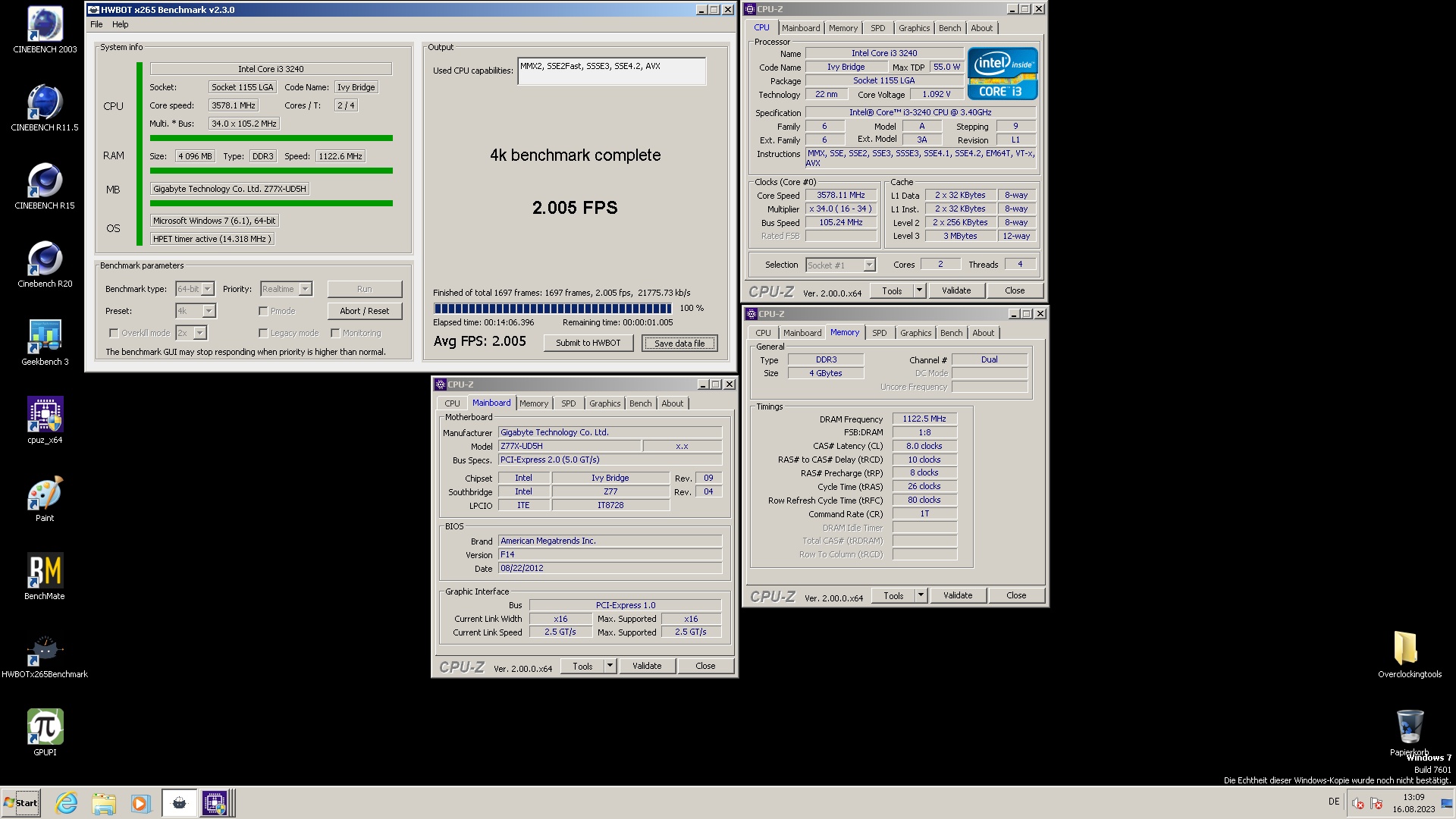Click Close in Memory CPU-Z window
Viewport: 1456px width, 819px height.
coord(1016,595)
